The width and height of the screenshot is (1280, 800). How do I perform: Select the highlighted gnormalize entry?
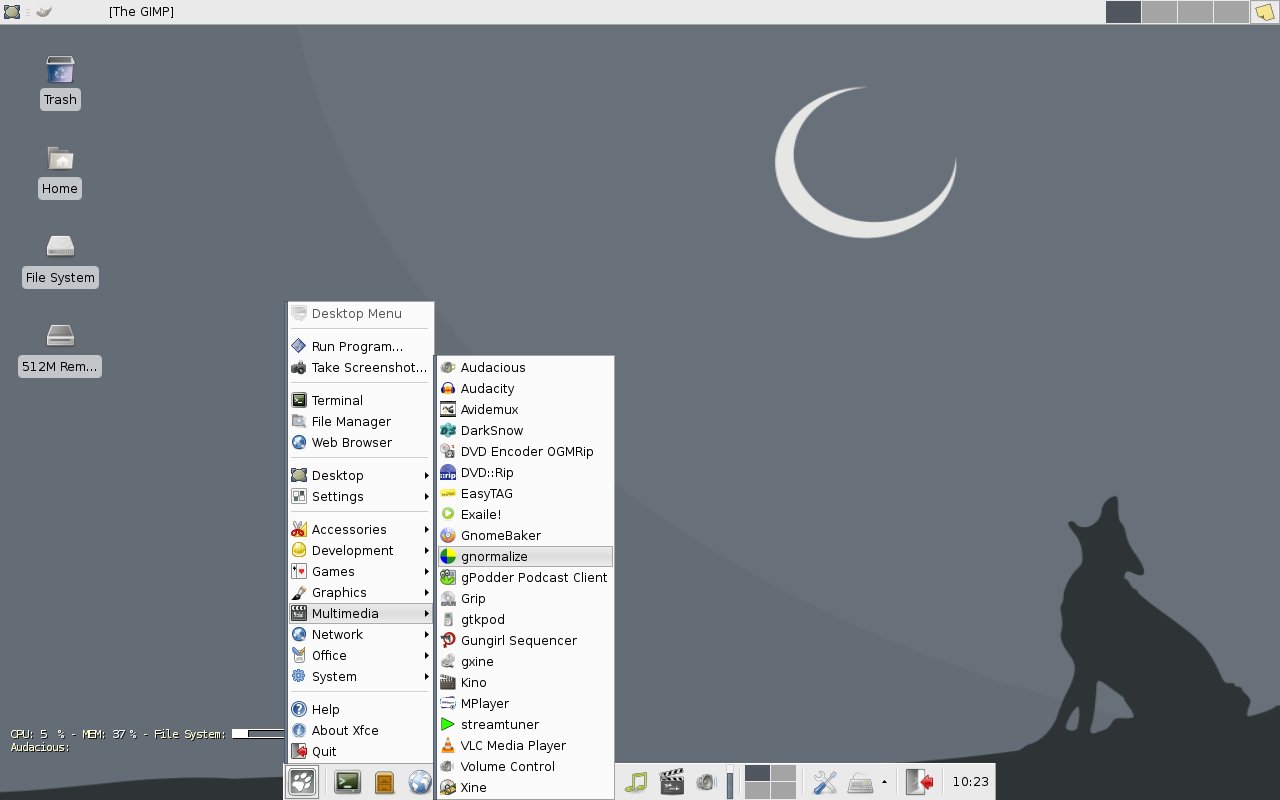point(525,556)
